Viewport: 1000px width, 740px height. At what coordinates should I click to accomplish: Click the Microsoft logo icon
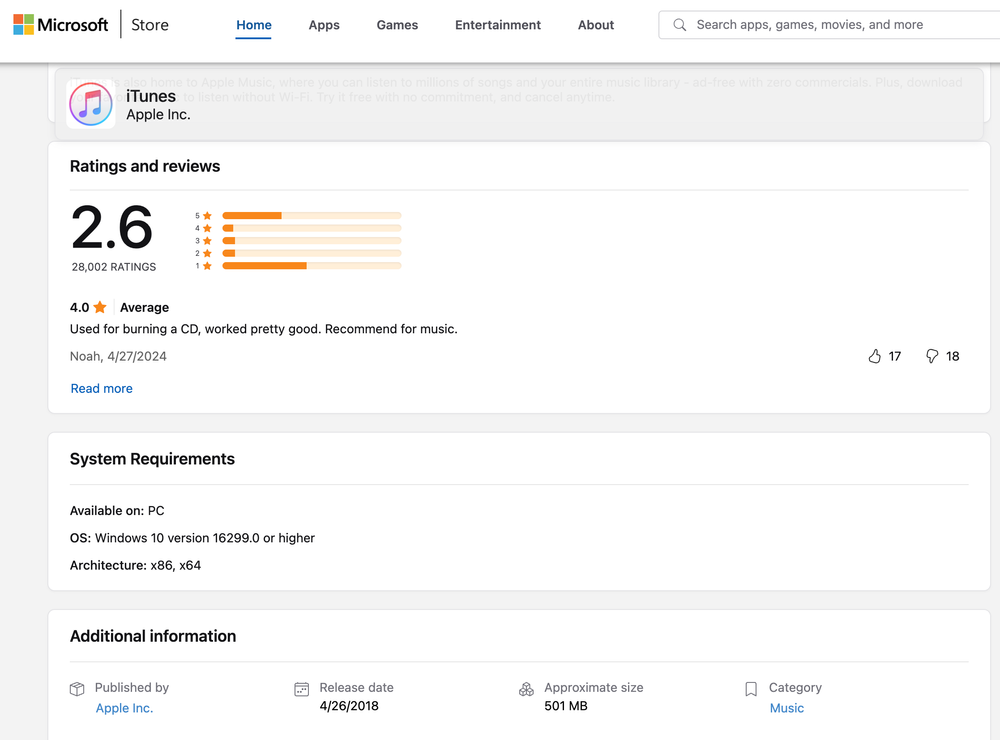(23, 25)
